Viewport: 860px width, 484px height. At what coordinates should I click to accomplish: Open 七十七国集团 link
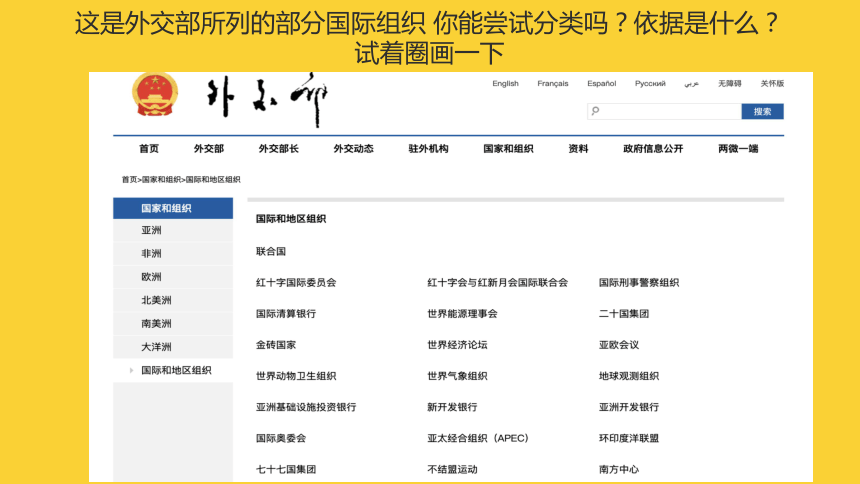tap(286, 470)
